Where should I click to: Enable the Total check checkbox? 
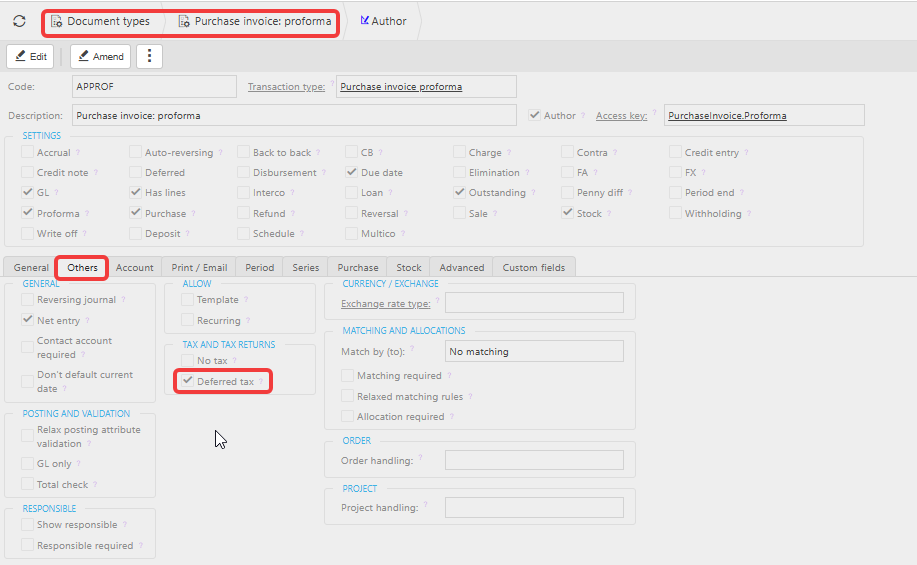(27, 484)
